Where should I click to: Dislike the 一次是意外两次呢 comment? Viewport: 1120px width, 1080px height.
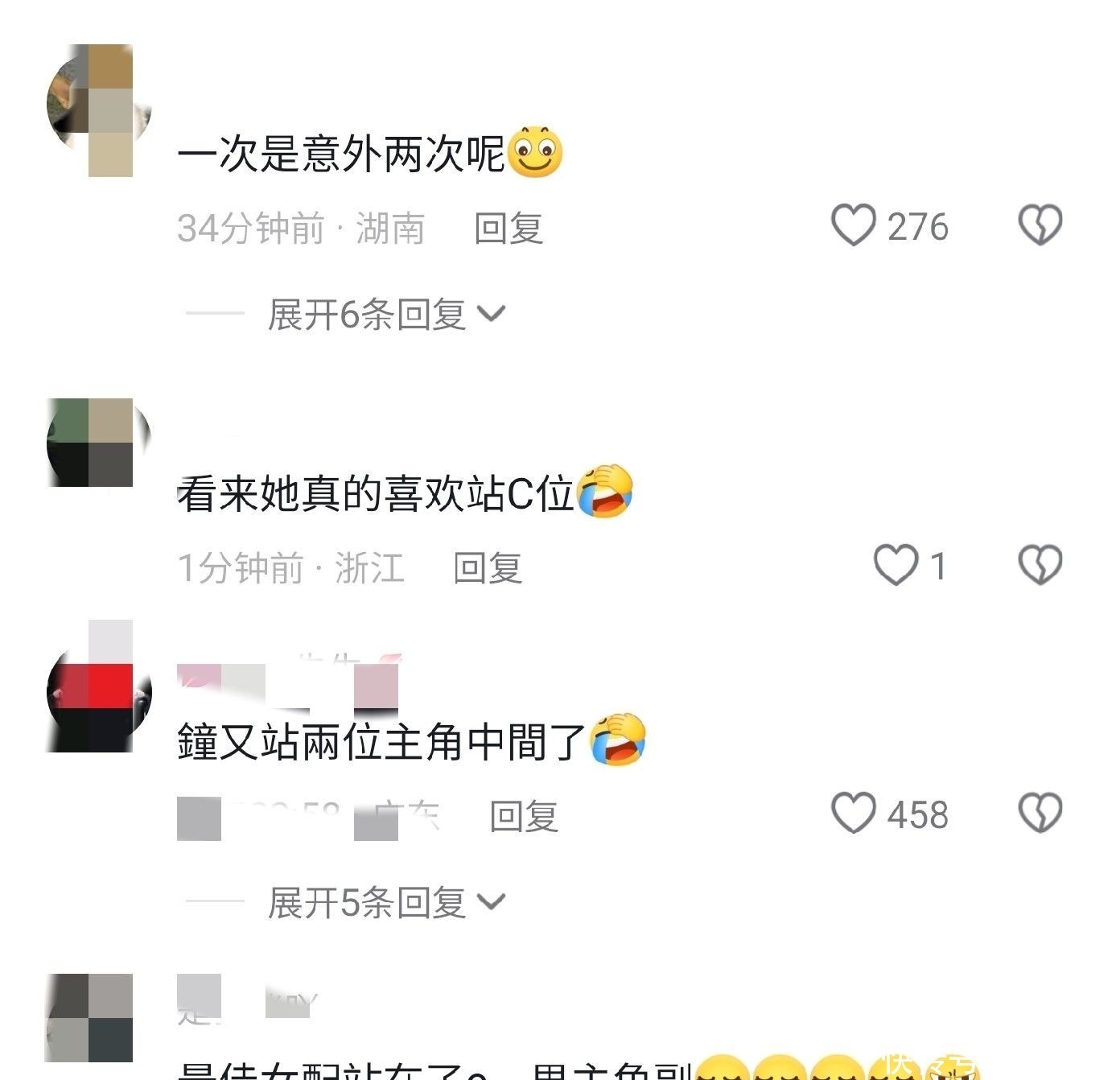click(x=1040, y=225)
